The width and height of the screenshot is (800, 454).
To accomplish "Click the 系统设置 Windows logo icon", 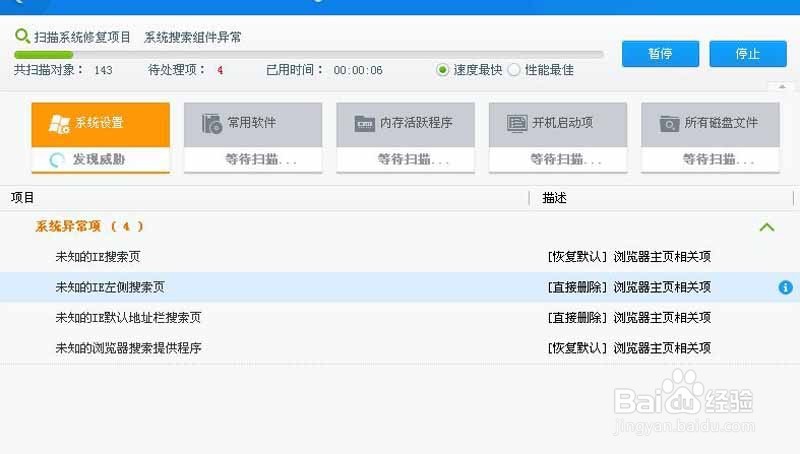I will (59, 123).
